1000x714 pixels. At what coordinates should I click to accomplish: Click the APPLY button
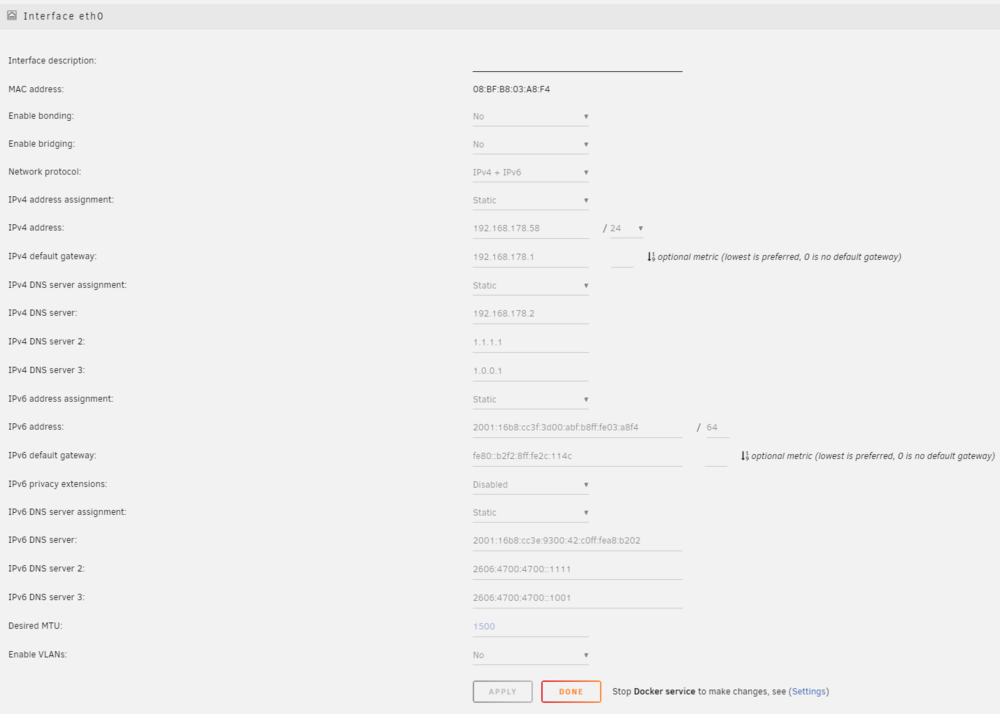(503, 692)
